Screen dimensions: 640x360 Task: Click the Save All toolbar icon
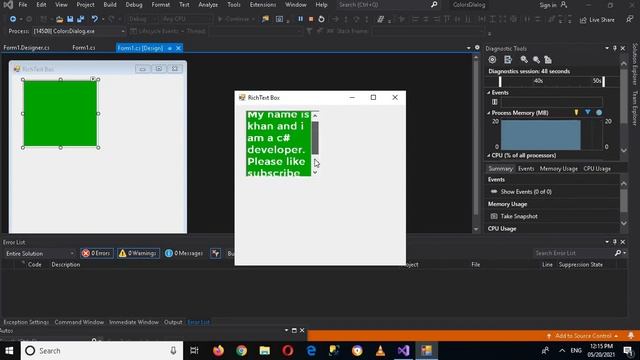click(x=80, y=19)
